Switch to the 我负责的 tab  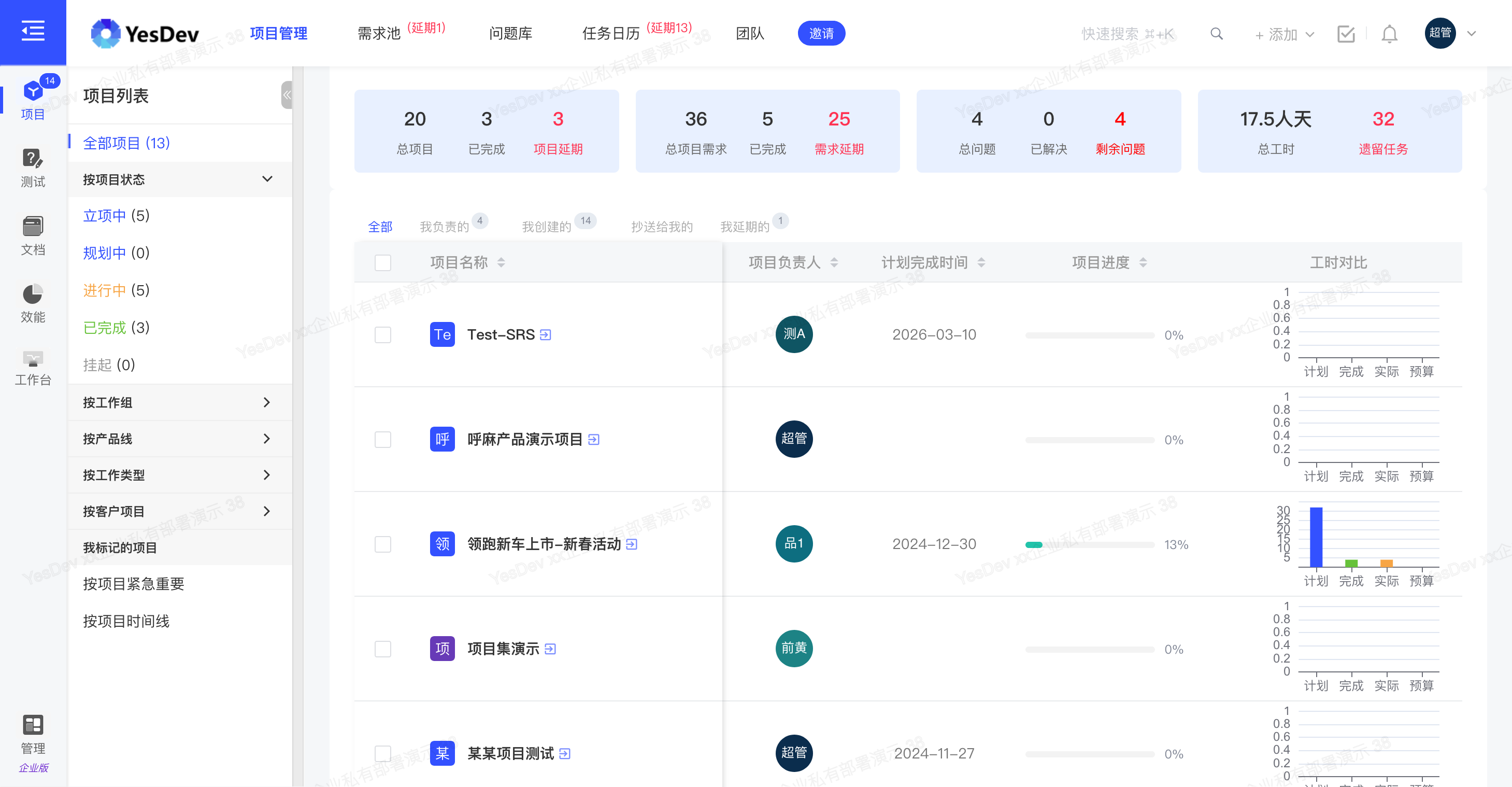tap(445, 227)
